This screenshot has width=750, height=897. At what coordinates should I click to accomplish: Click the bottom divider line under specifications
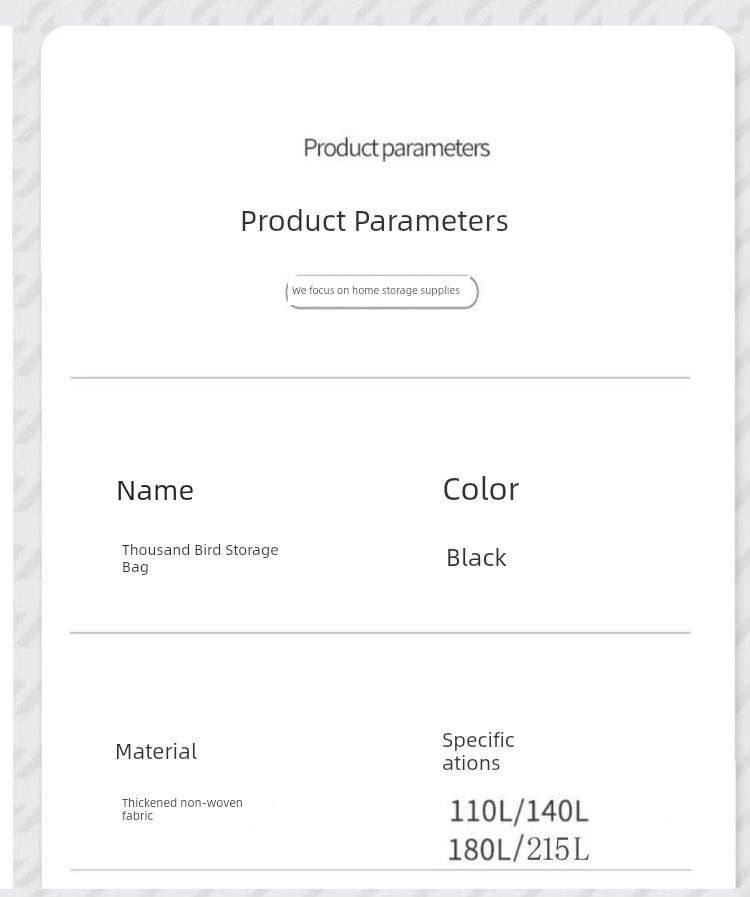click(380, 870)
